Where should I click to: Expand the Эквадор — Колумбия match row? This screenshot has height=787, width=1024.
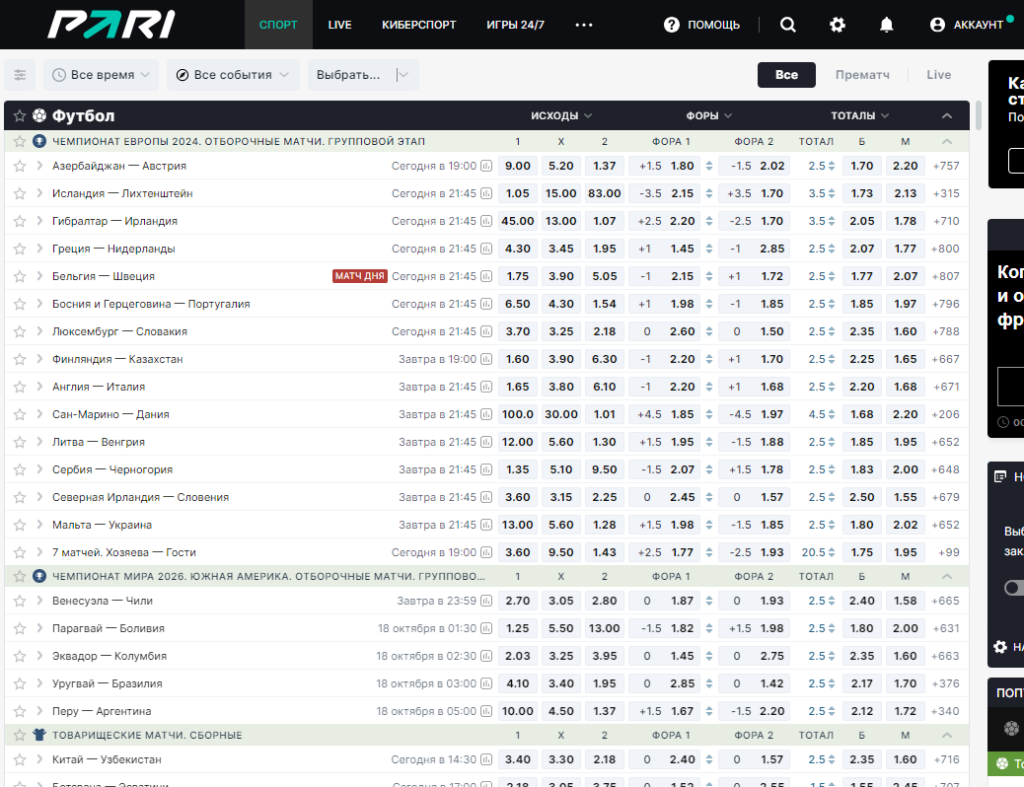[40, 656]
